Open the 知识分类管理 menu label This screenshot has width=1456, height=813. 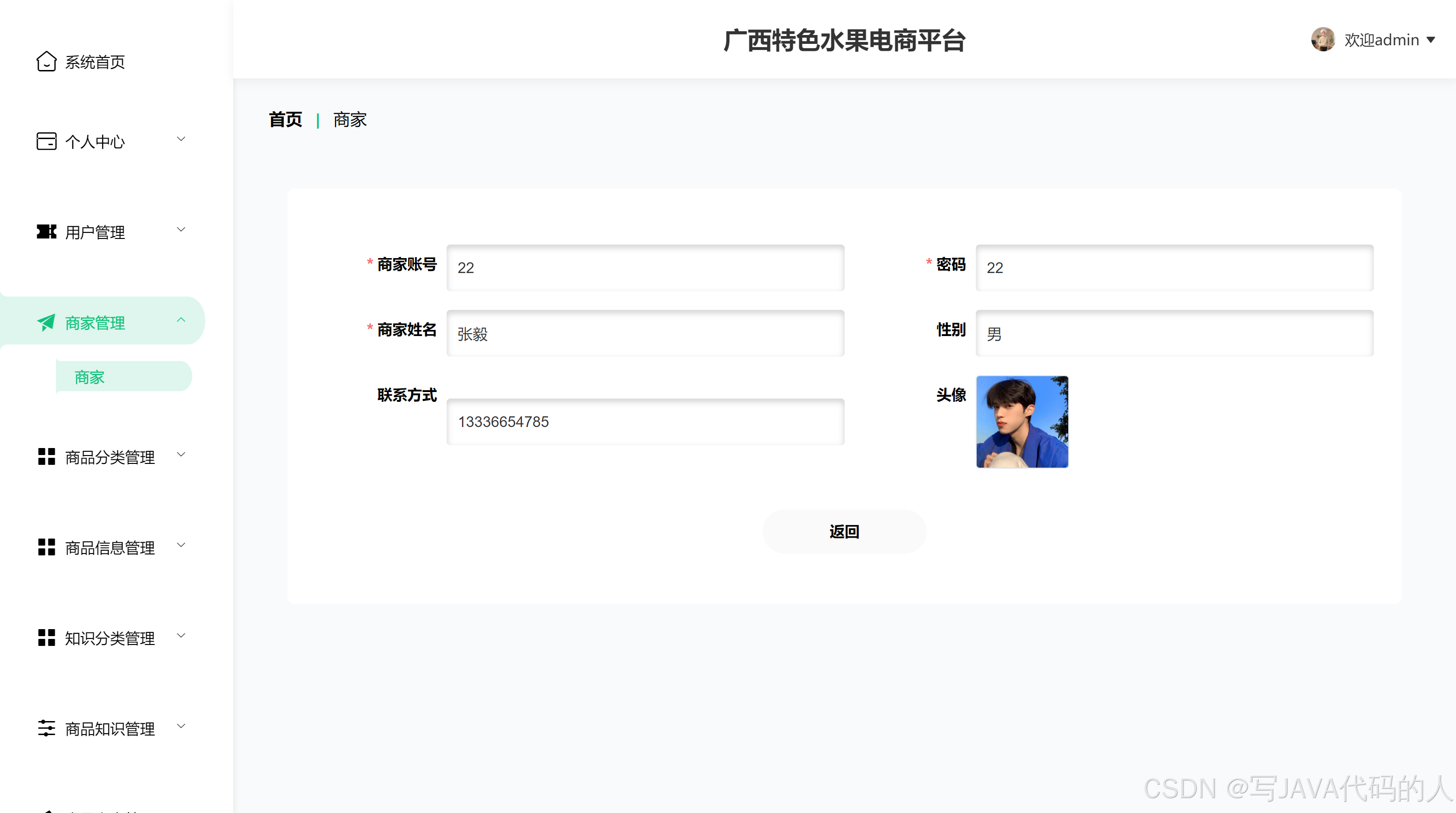110,638
